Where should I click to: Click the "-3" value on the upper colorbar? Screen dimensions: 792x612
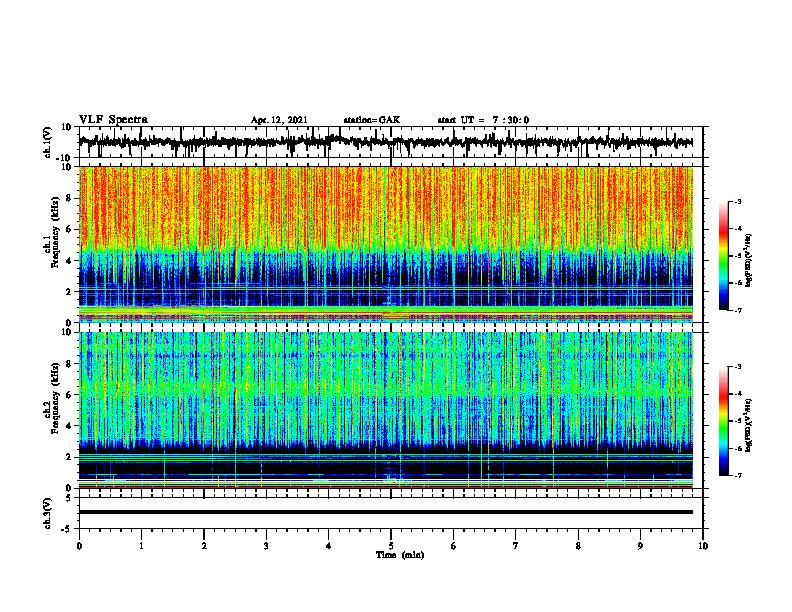tap(737, 202)
